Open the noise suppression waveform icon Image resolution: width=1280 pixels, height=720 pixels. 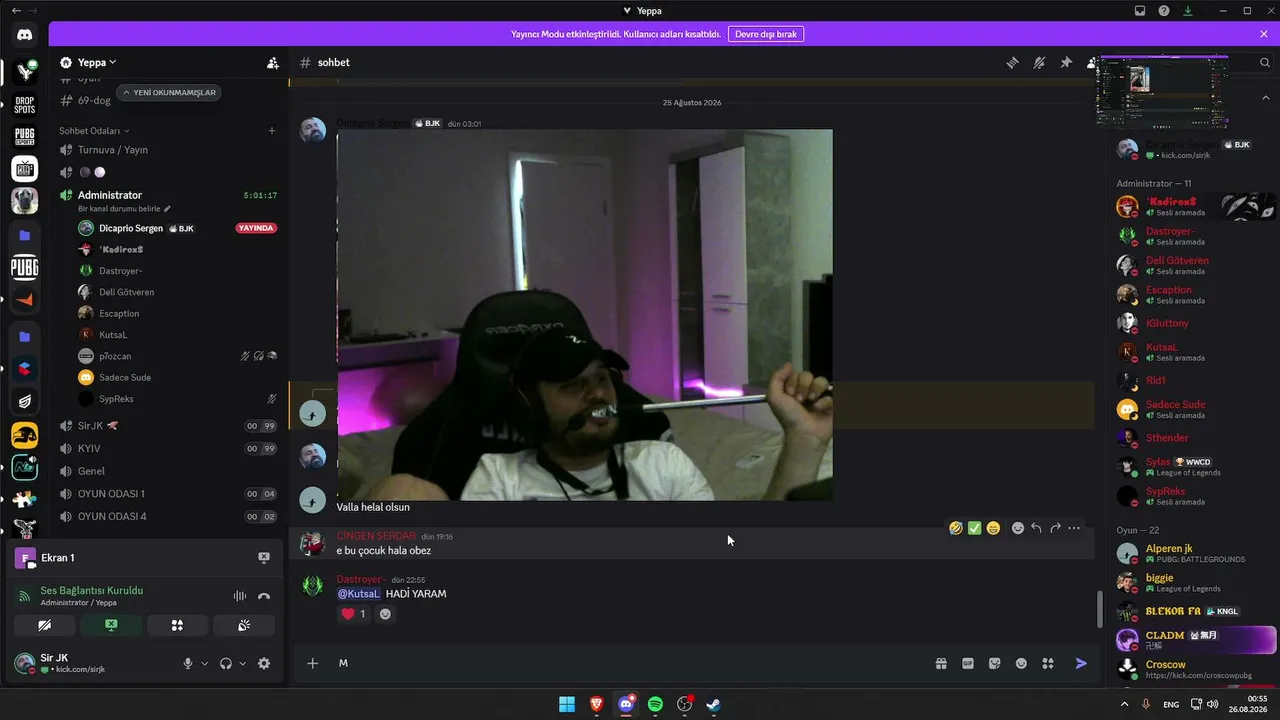pos(240,596)
